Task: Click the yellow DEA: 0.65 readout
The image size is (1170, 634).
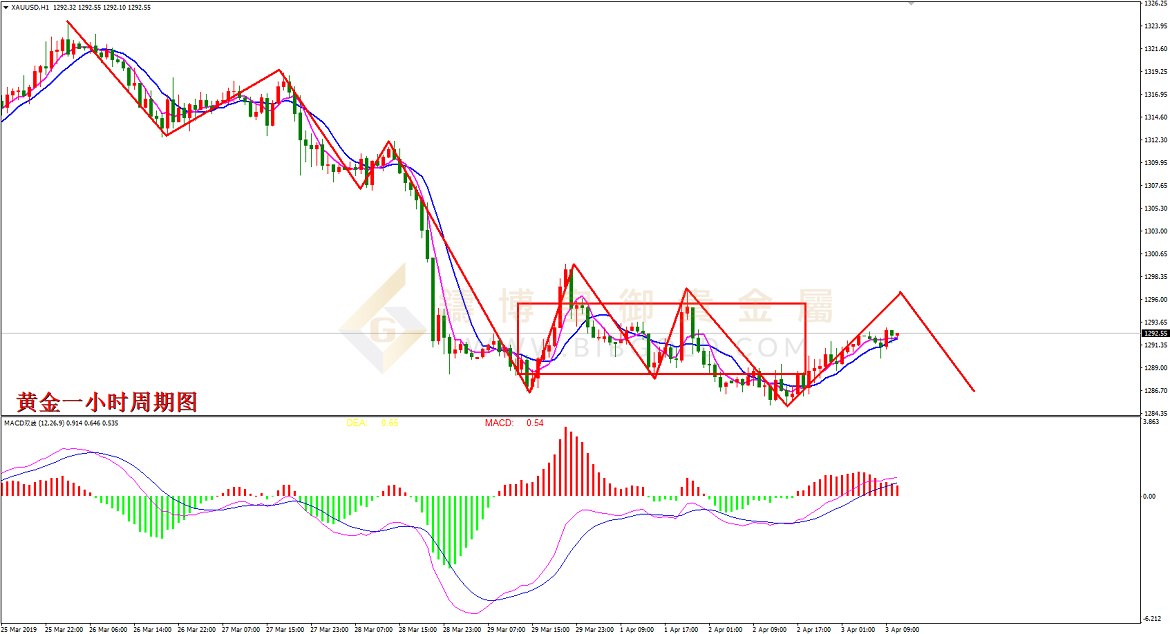Action: tap(372, 423)
